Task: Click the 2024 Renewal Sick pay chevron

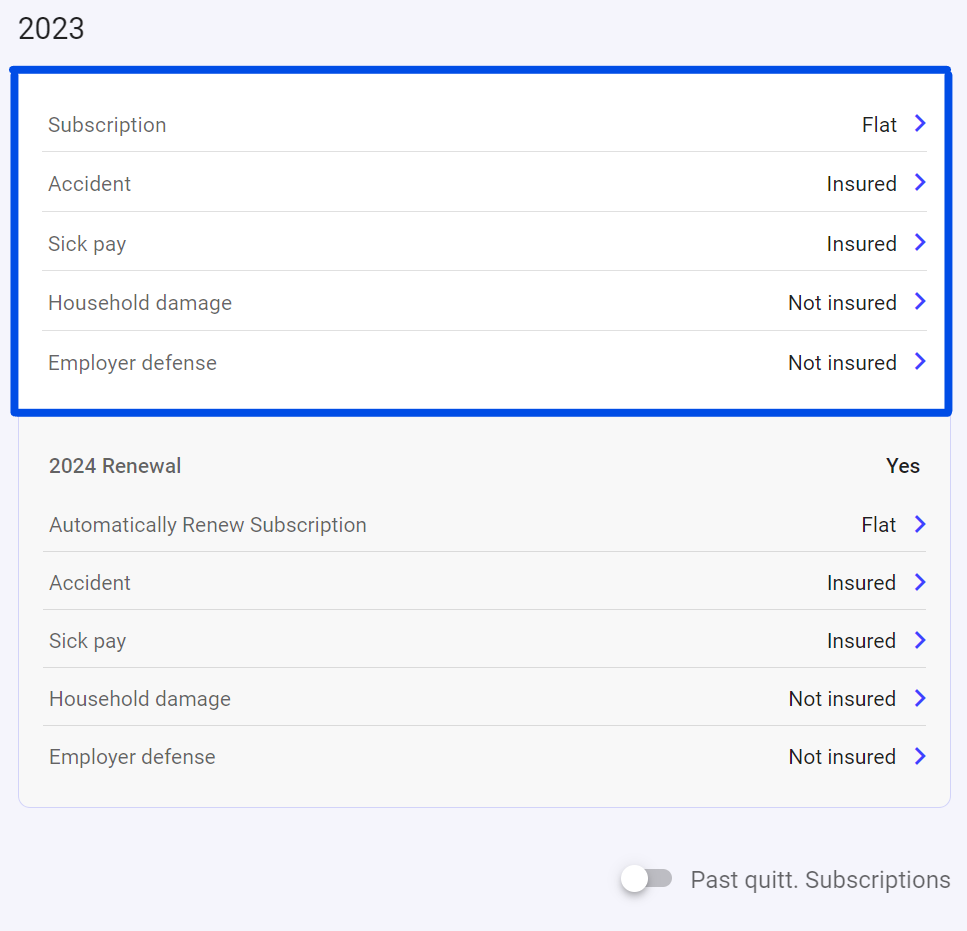Action: click(x=920, y=640)
